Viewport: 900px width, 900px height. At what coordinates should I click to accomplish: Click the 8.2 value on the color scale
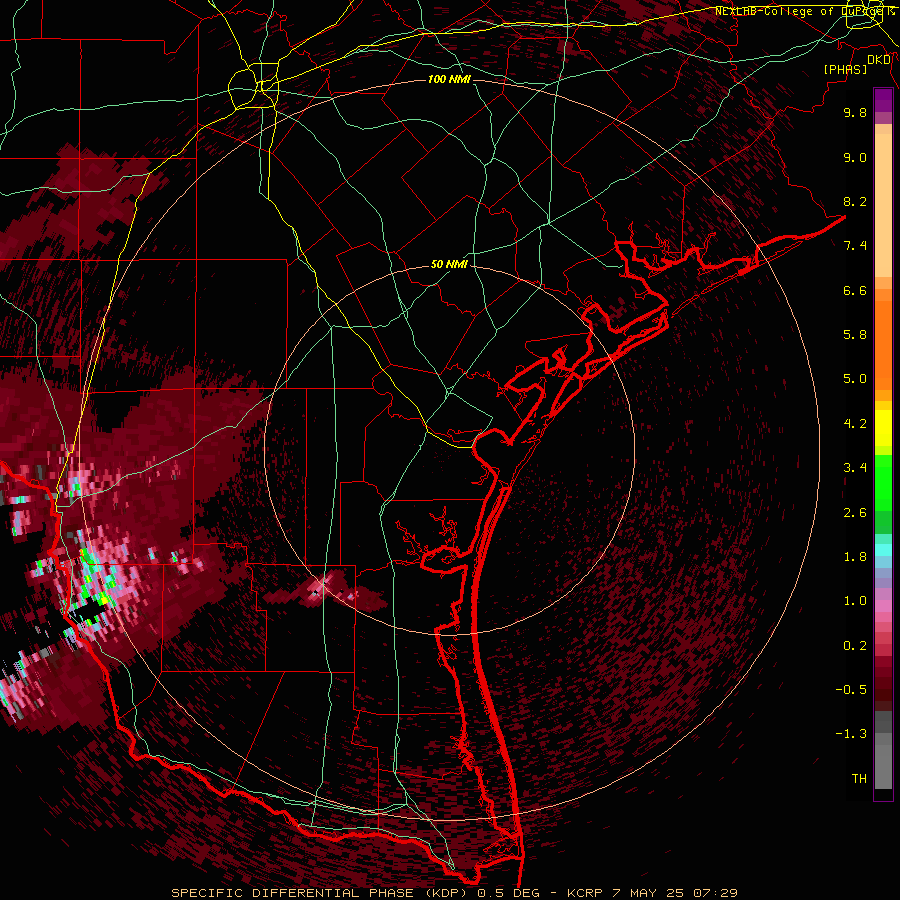point(855,201)
